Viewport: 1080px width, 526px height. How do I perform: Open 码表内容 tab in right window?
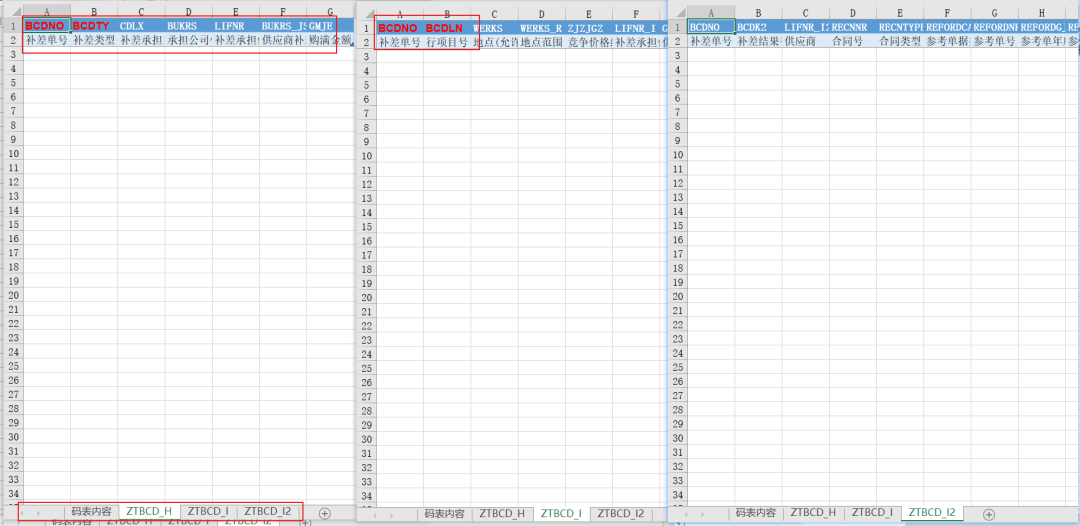(756, 513)
